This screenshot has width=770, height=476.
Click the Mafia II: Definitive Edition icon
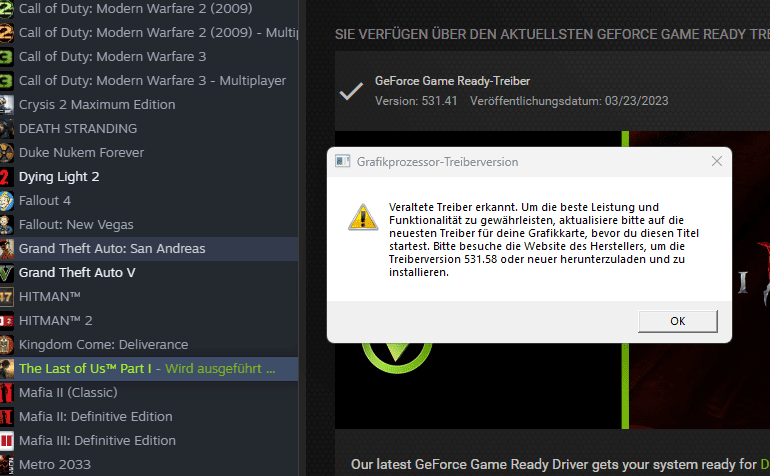(6, 417)
